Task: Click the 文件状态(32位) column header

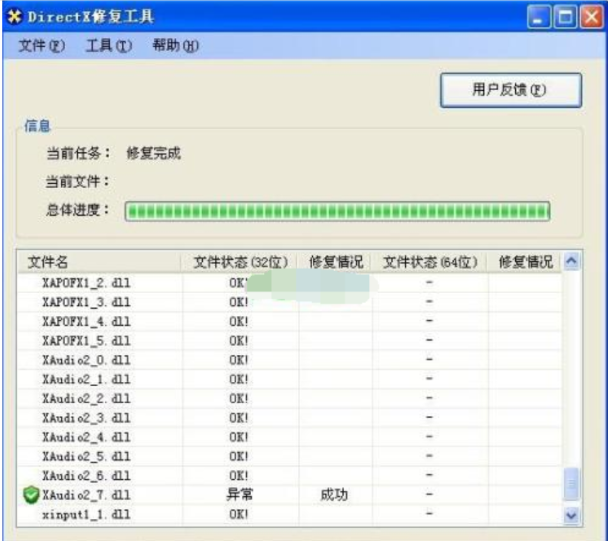Action: tap(240, 262)
